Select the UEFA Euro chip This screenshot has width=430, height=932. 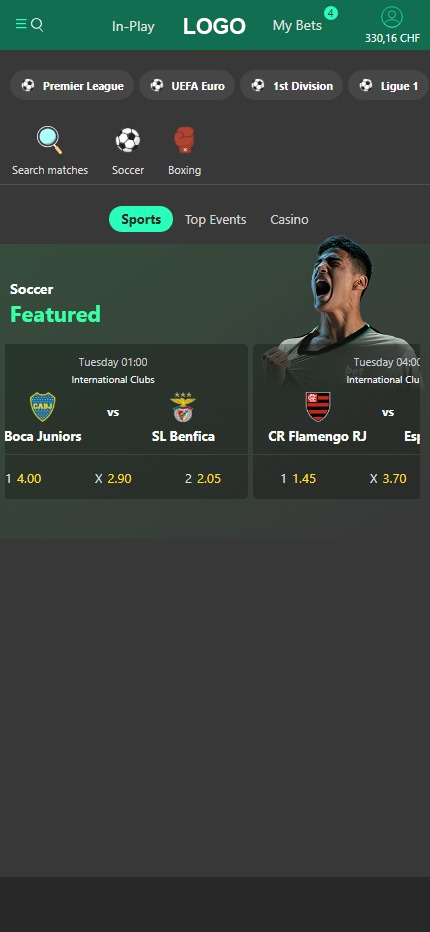click(x=187, y=86)
